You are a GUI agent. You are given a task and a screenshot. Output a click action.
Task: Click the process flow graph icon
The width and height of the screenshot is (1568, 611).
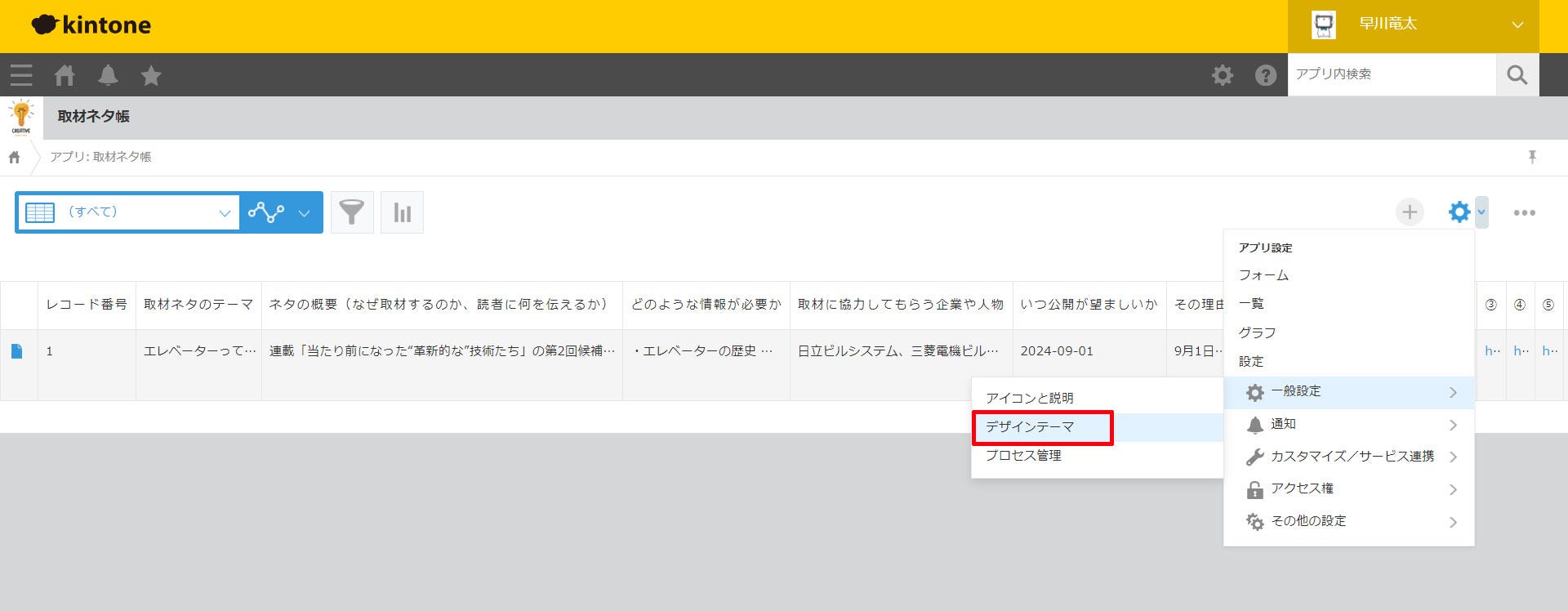(266, 212)
